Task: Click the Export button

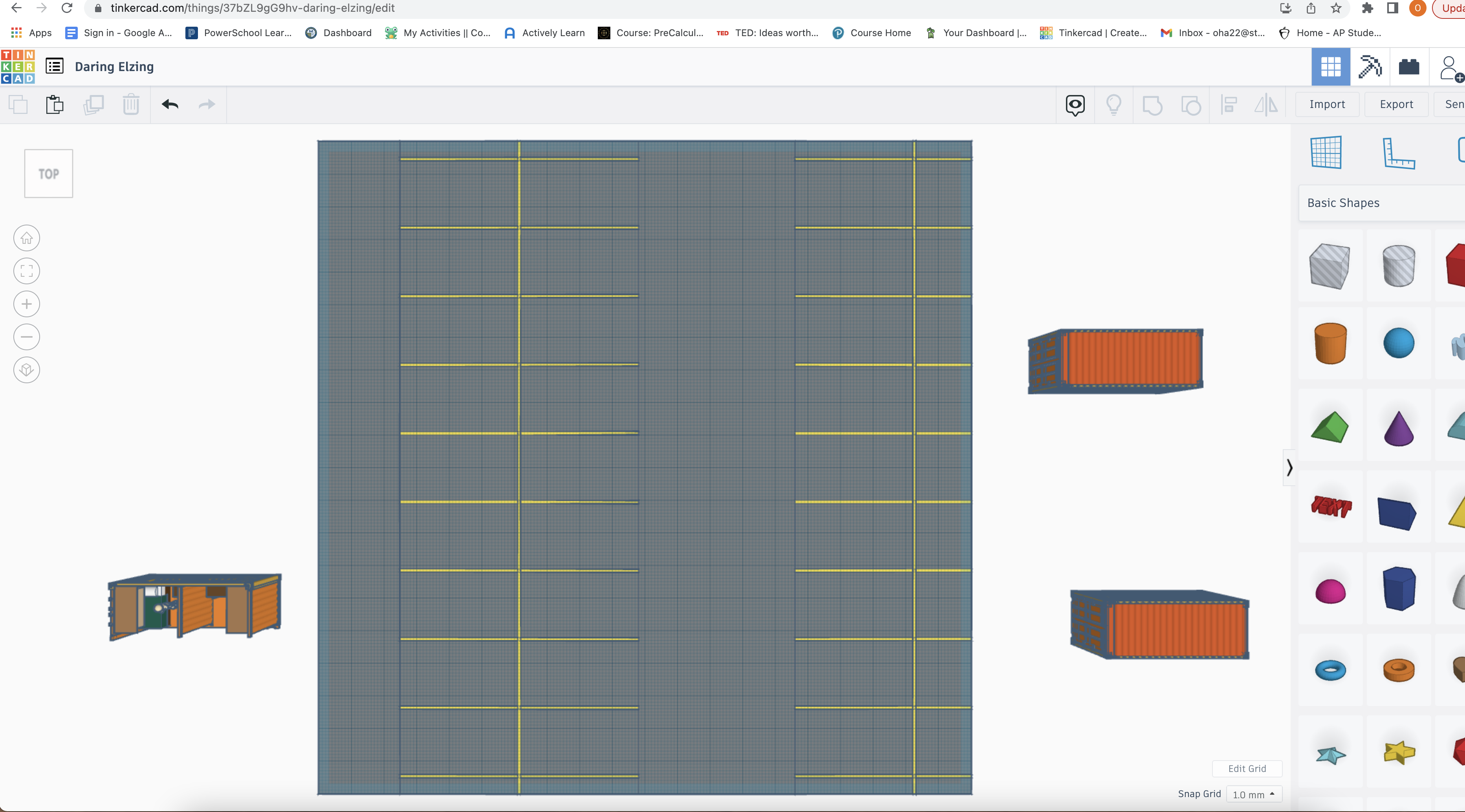Action: 1396,104
